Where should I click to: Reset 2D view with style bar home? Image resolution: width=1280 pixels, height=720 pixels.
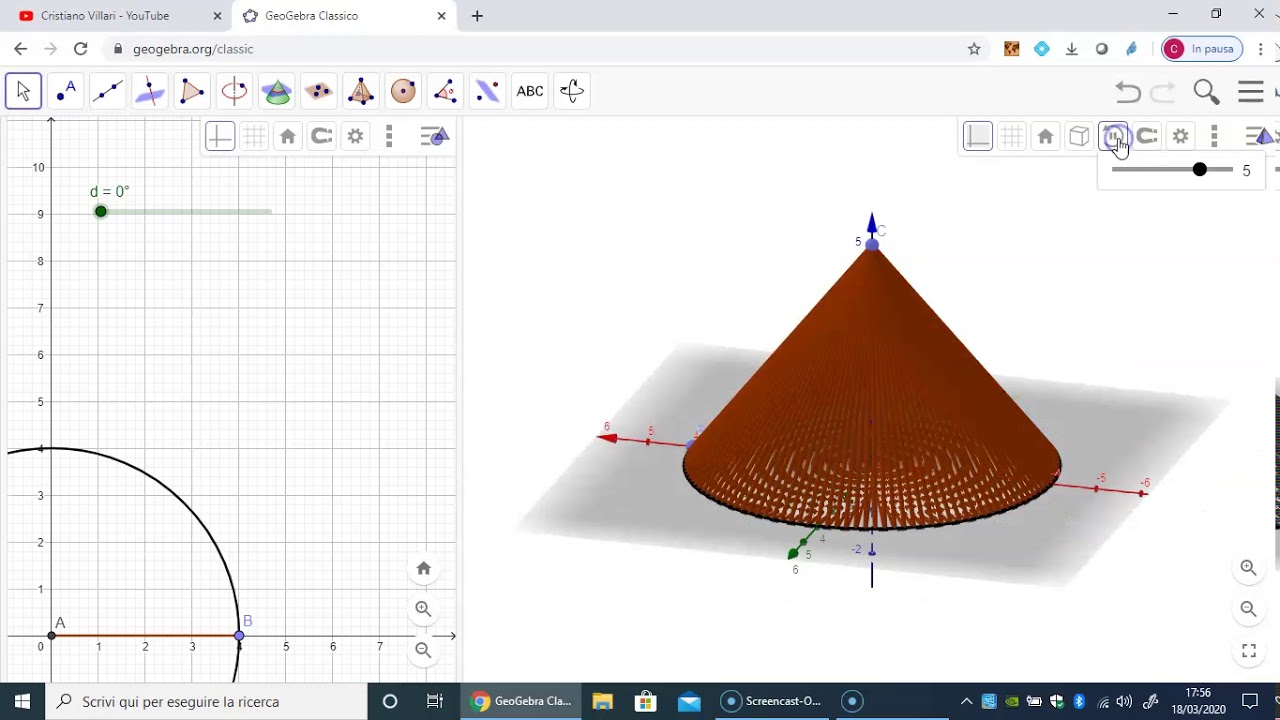pos(288,136)
